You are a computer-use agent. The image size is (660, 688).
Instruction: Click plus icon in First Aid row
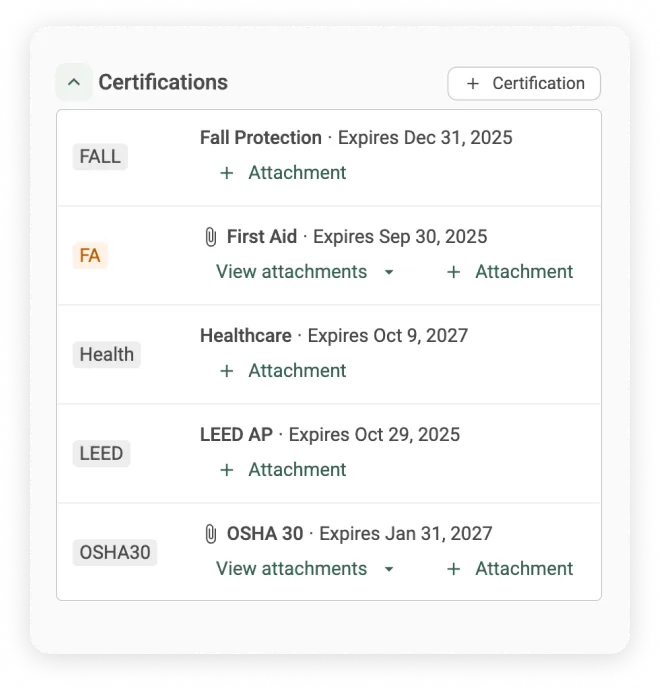[x=453, y=272]
